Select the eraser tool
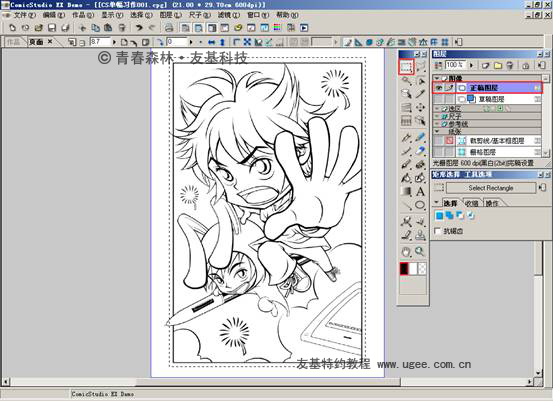553x401 pixels. [x=420, y=151]
